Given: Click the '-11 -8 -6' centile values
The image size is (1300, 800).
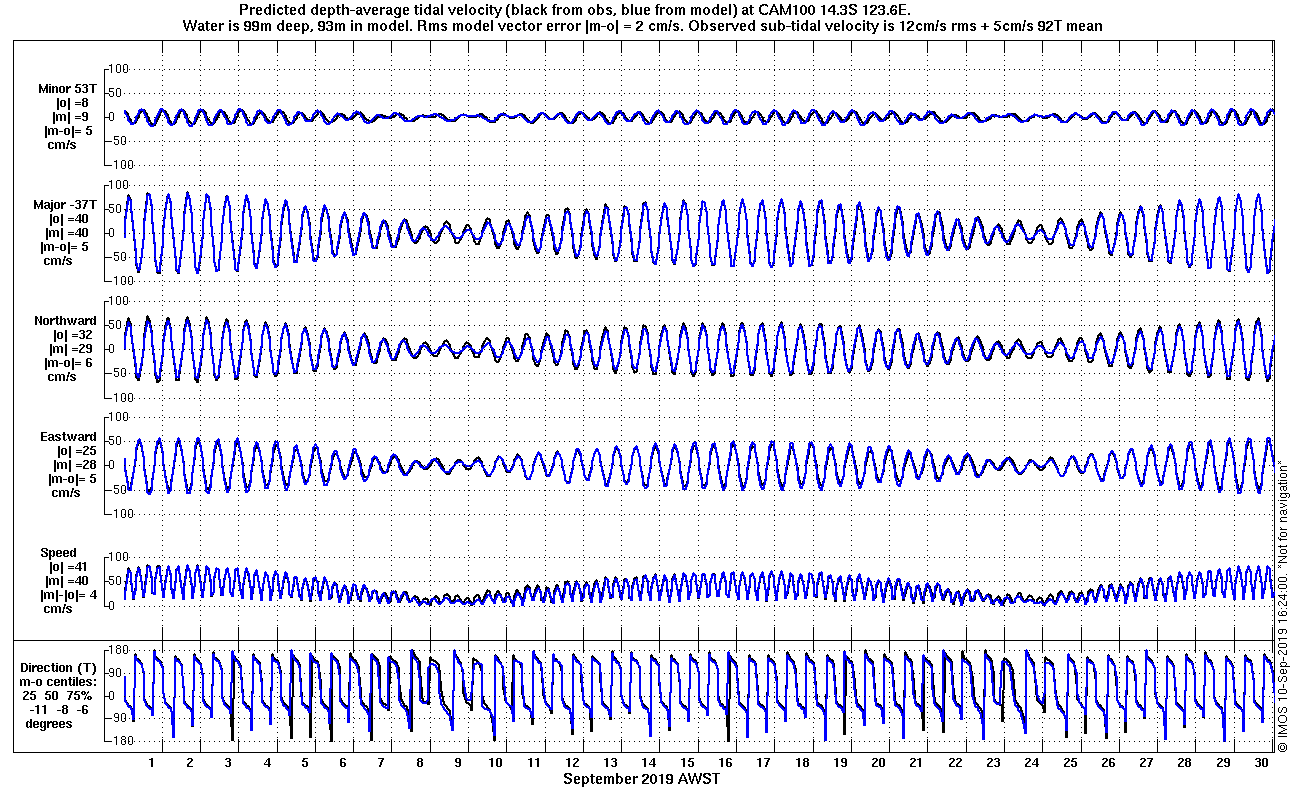Looking at the screenshot, I should tap(58, 709).
